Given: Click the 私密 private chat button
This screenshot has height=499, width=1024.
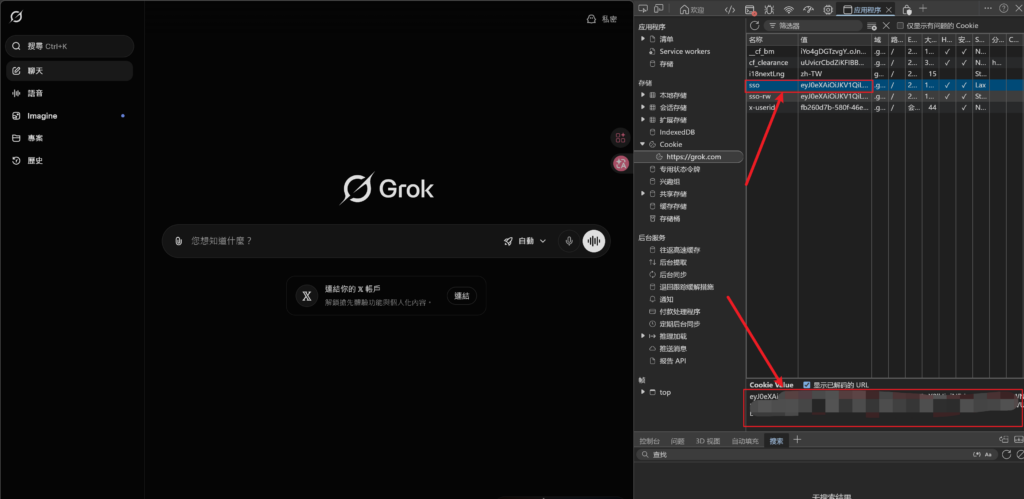Looking at the screenshot, I should click(x=601, y=19).
